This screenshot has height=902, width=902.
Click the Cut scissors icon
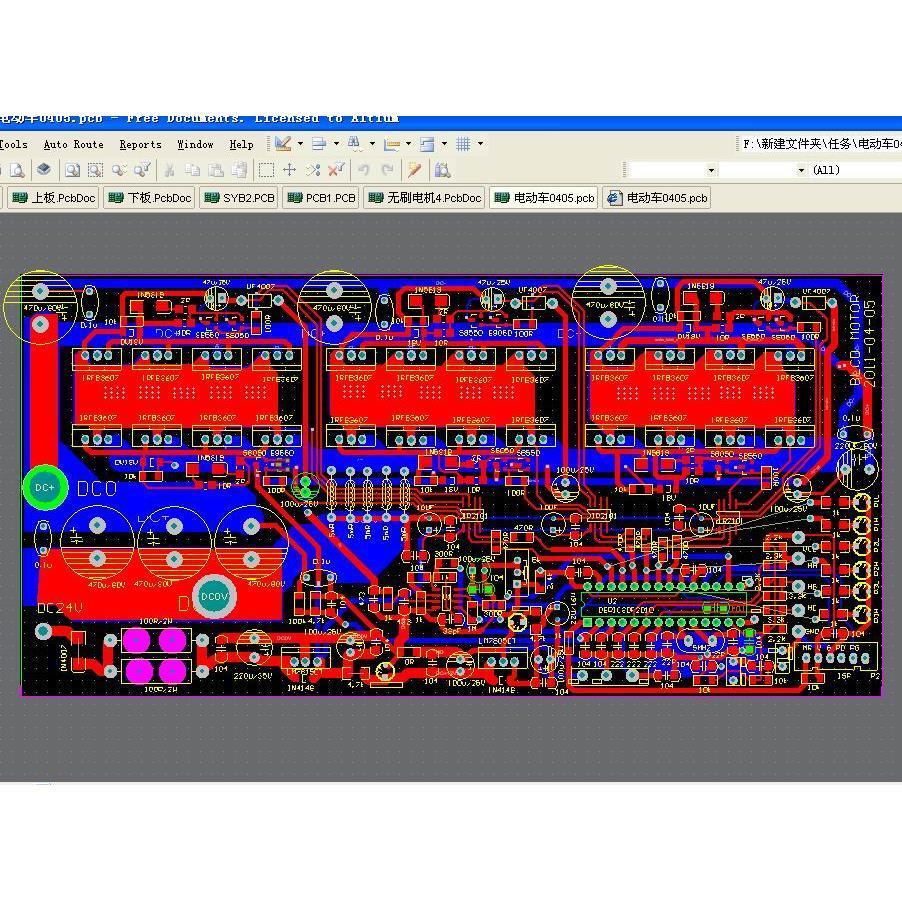click(x=169, y=170)
